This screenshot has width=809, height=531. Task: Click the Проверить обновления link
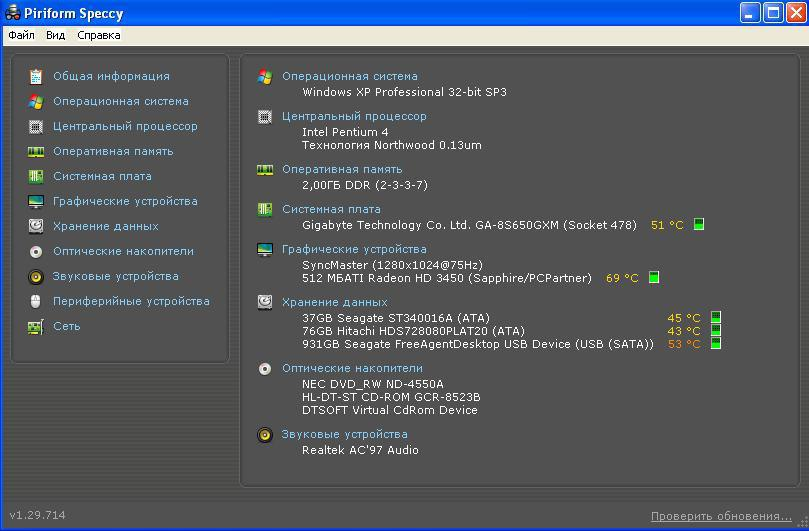coord(721,516)
